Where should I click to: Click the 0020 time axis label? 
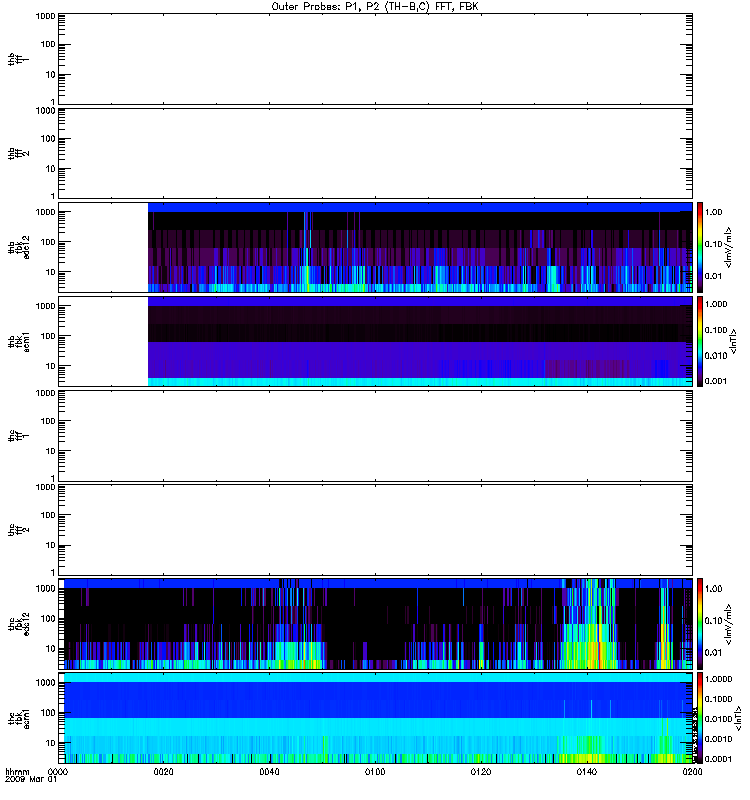click(x=163, y=772)
